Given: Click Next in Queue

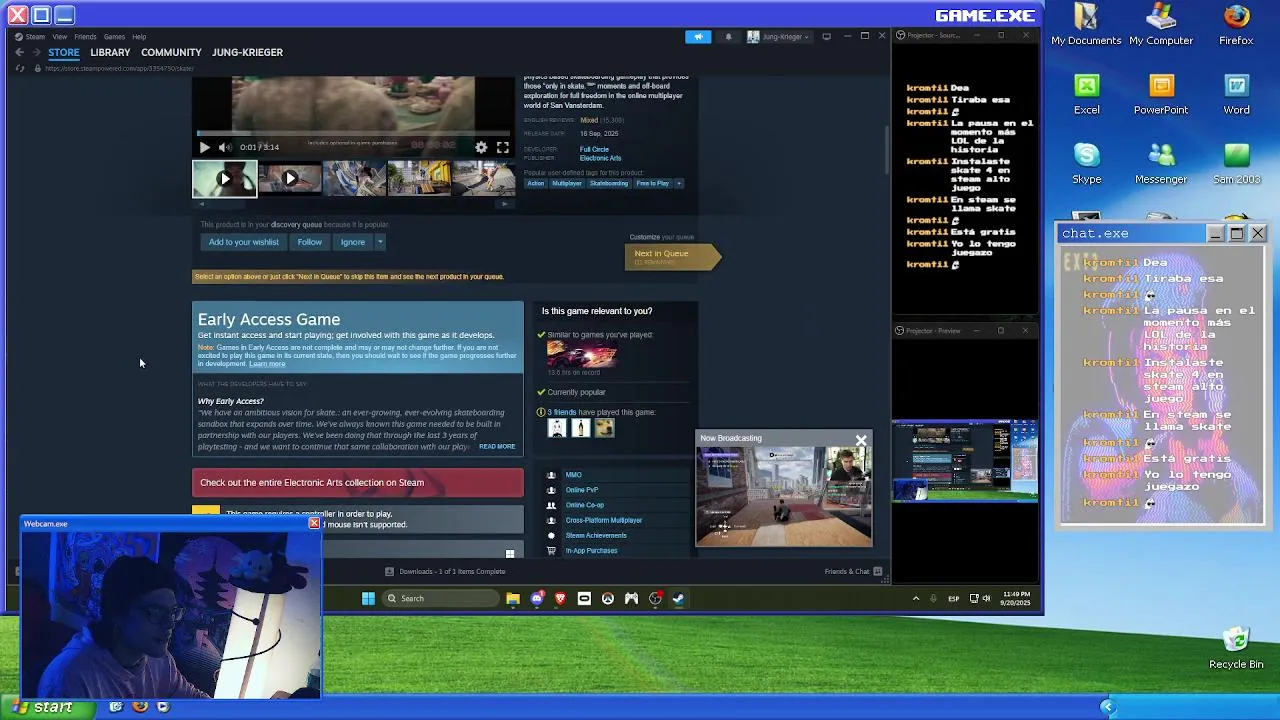Looking at the screenshot, I should coord(671,256).
